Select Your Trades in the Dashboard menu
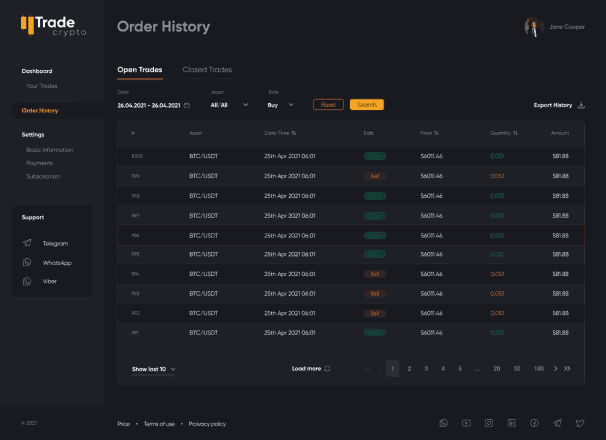Viewport: 606px width, 440px height. (x=42, y=86)
